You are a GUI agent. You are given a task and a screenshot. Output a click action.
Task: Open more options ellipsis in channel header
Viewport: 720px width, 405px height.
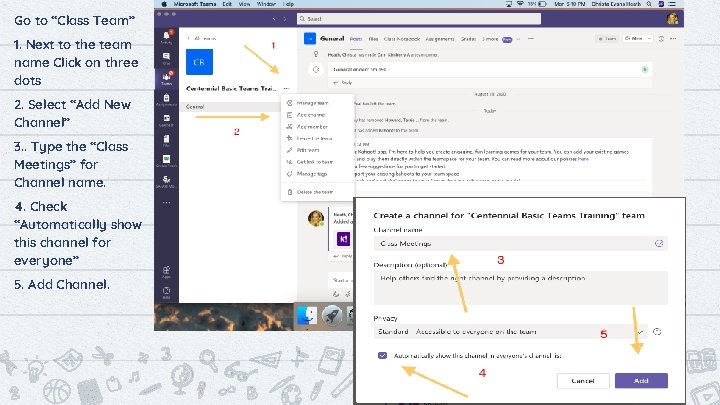[x=673, y=39]
